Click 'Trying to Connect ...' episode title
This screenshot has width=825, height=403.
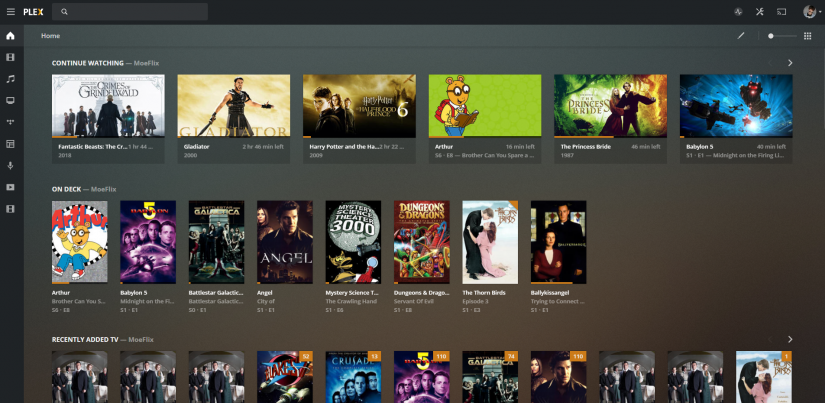coord(558,301)
